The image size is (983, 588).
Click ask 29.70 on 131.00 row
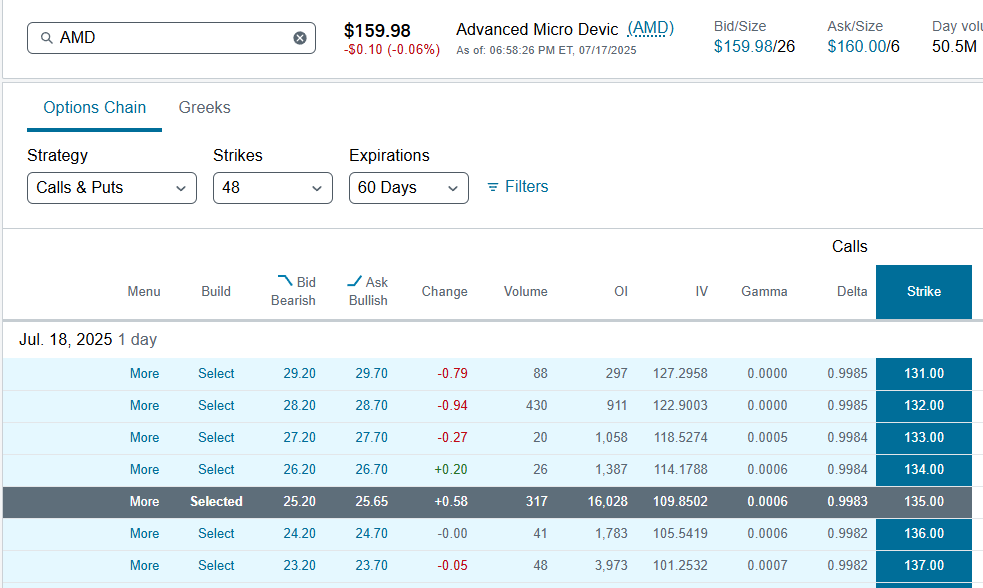[372, 374]
